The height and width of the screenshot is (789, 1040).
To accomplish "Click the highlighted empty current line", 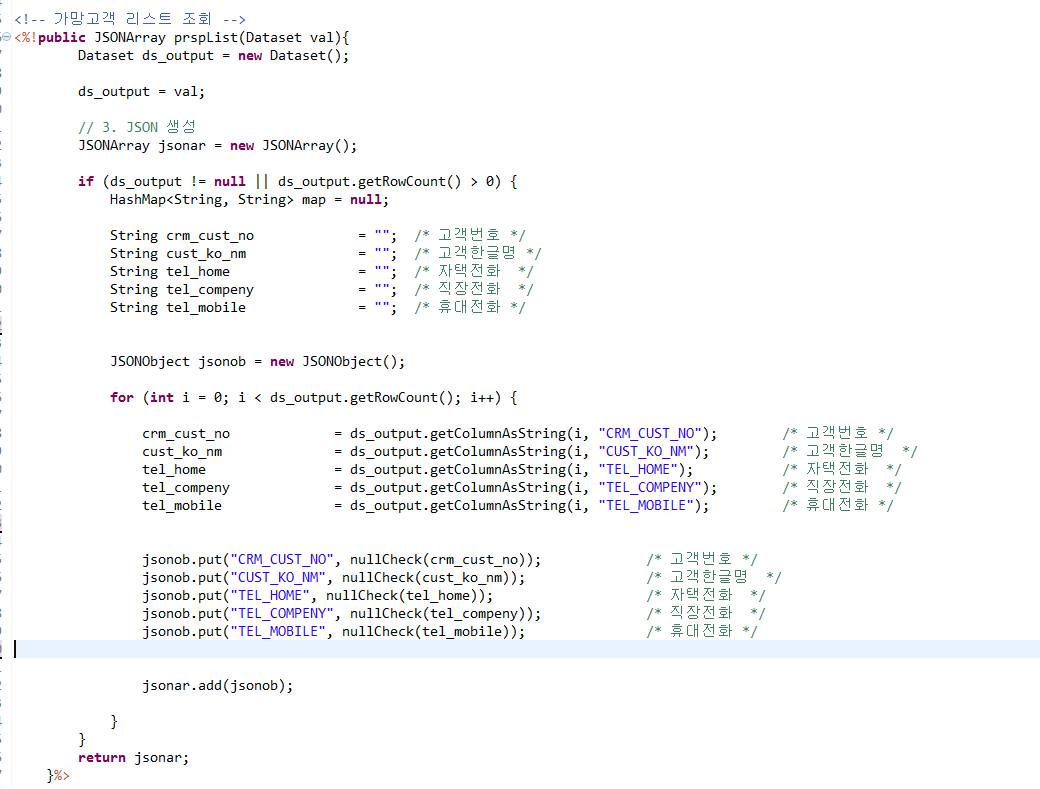I will pyautogui.click(x=526, y=649).
